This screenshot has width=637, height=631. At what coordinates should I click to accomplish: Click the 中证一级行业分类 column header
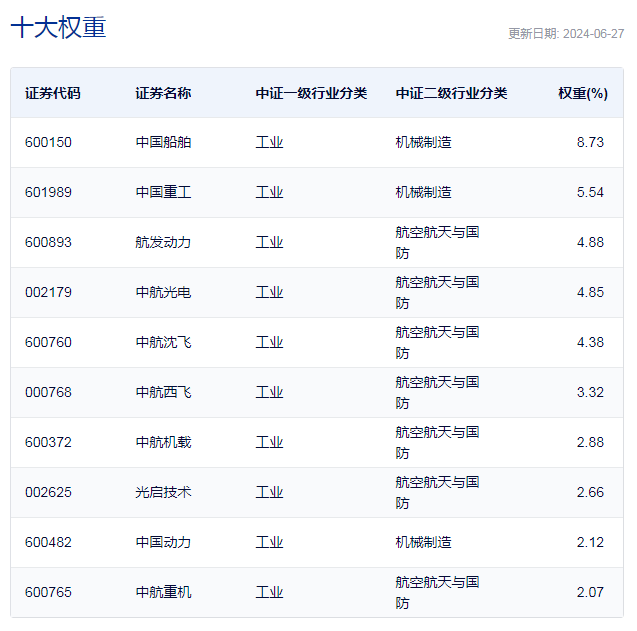(x=312, y=93)
